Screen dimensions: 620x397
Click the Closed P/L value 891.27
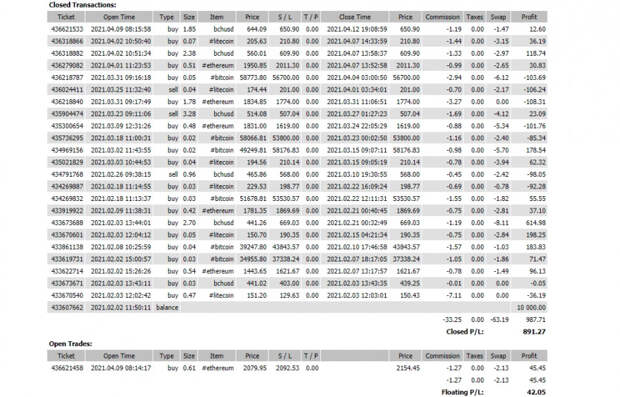(x=534, y=332)
